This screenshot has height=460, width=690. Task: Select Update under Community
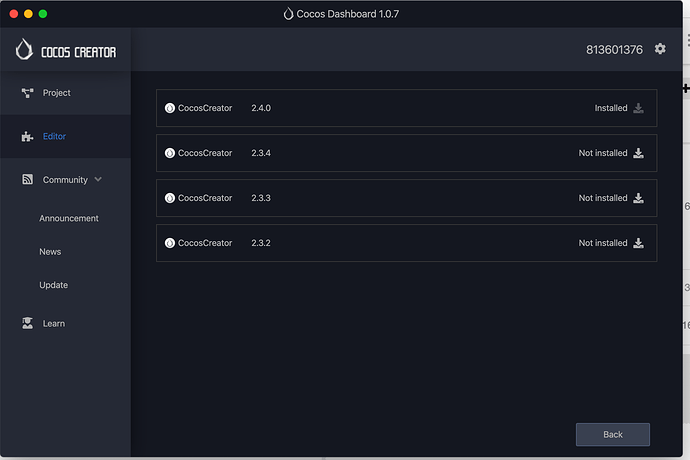[54, 285]
